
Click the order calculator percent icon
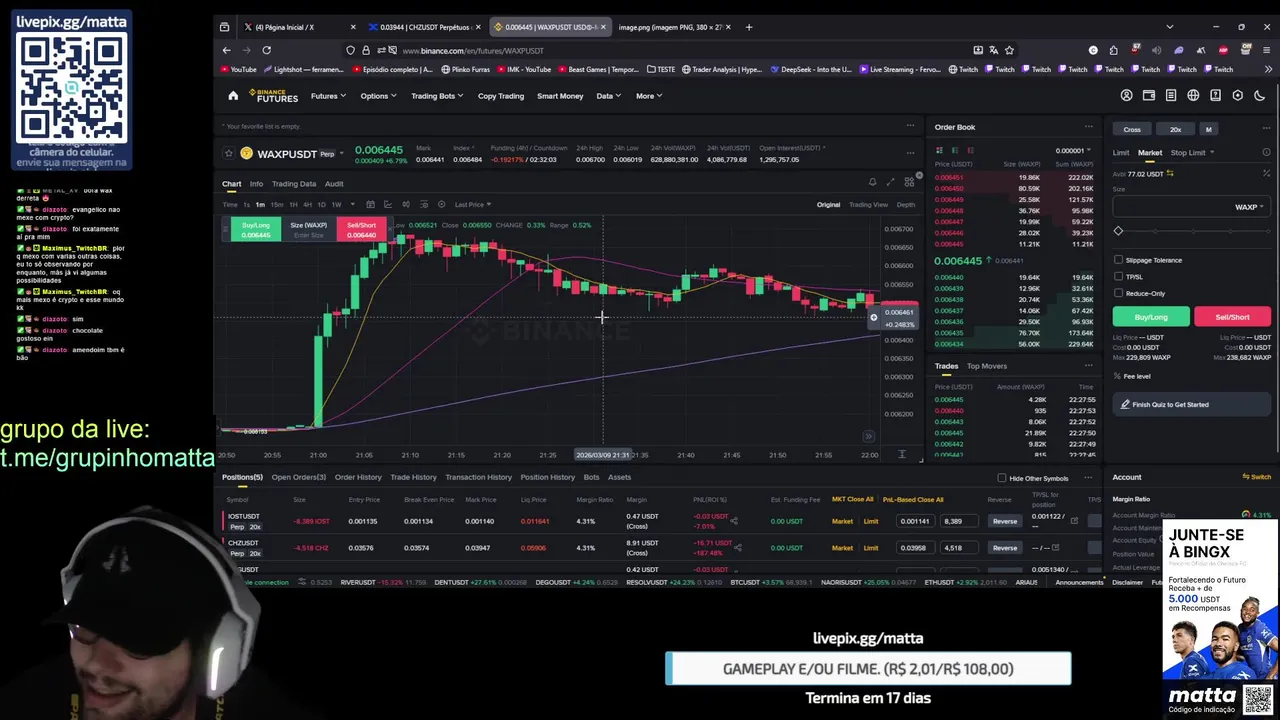coord(1266,173)
